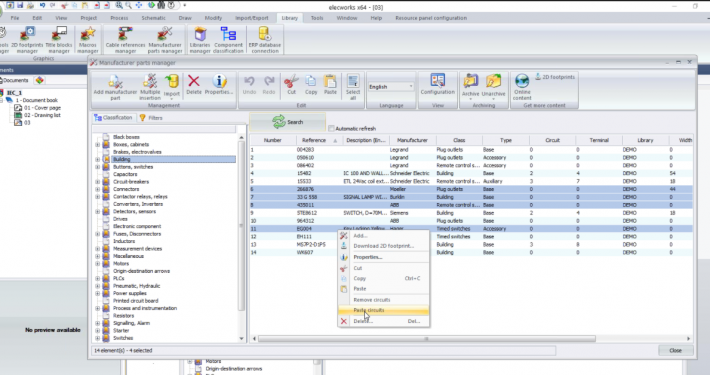Select Properties... in the context menu
710x375 pixels.
[x=383, y=257]
